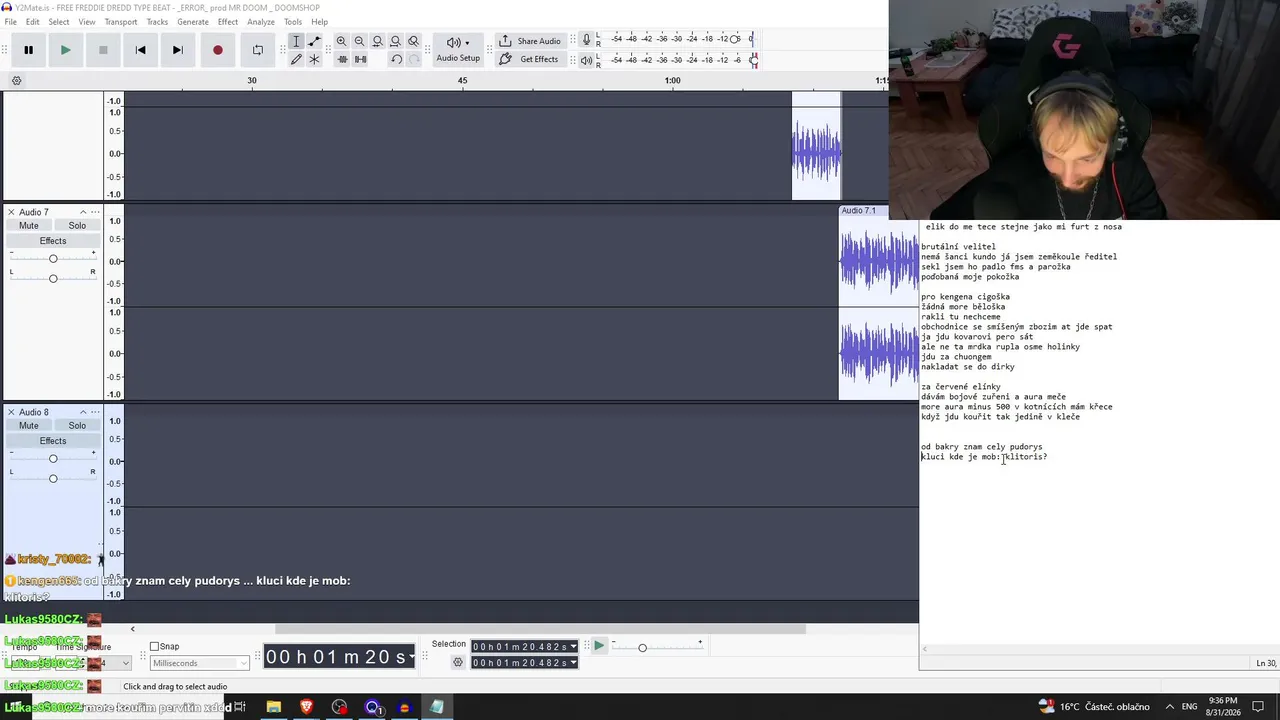Image resolution: width=1280 pixels, height=720 pixels.
Task: Adjust the recording level slider knob
Action: pos(735,39)
